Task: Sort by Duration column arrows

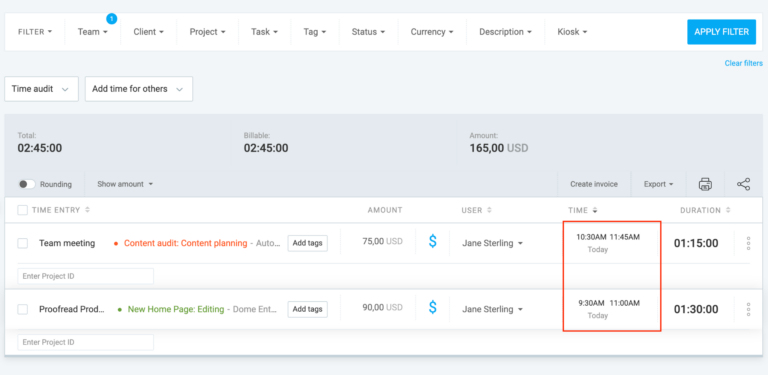Action: pyautogui.click(x=728, y=210)
